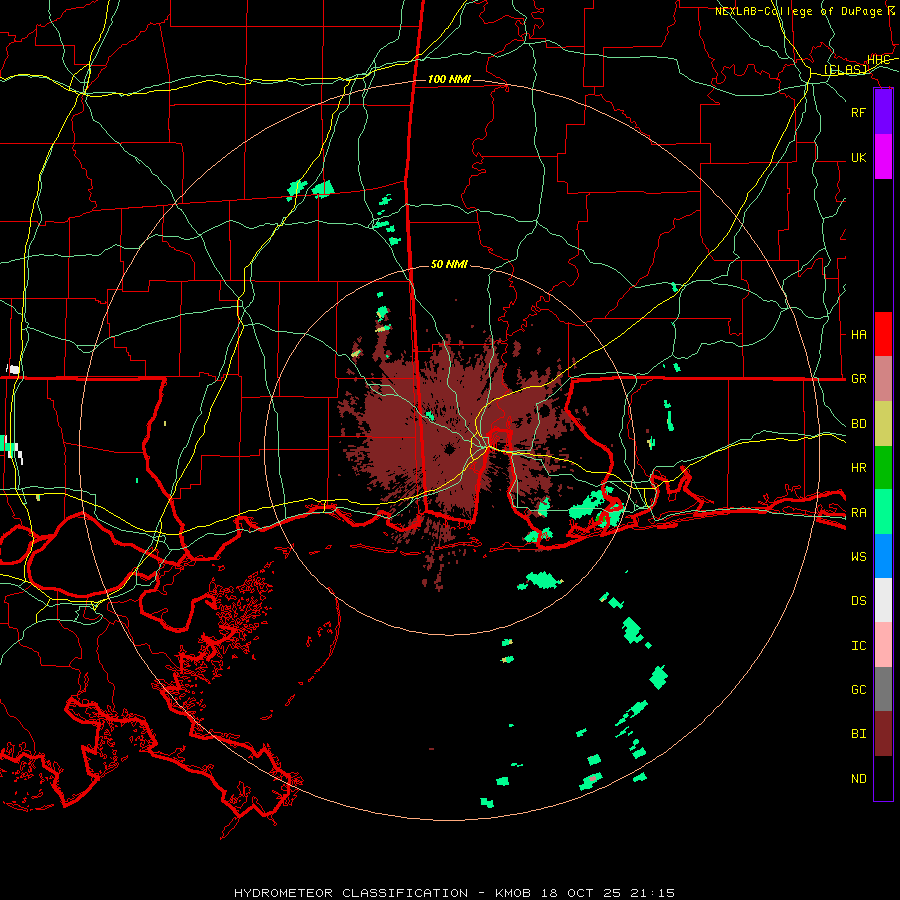900x900 pixels.
Task: Click the blue WS legend swatch
Action: pyautogui.click(x=883, y=556)
